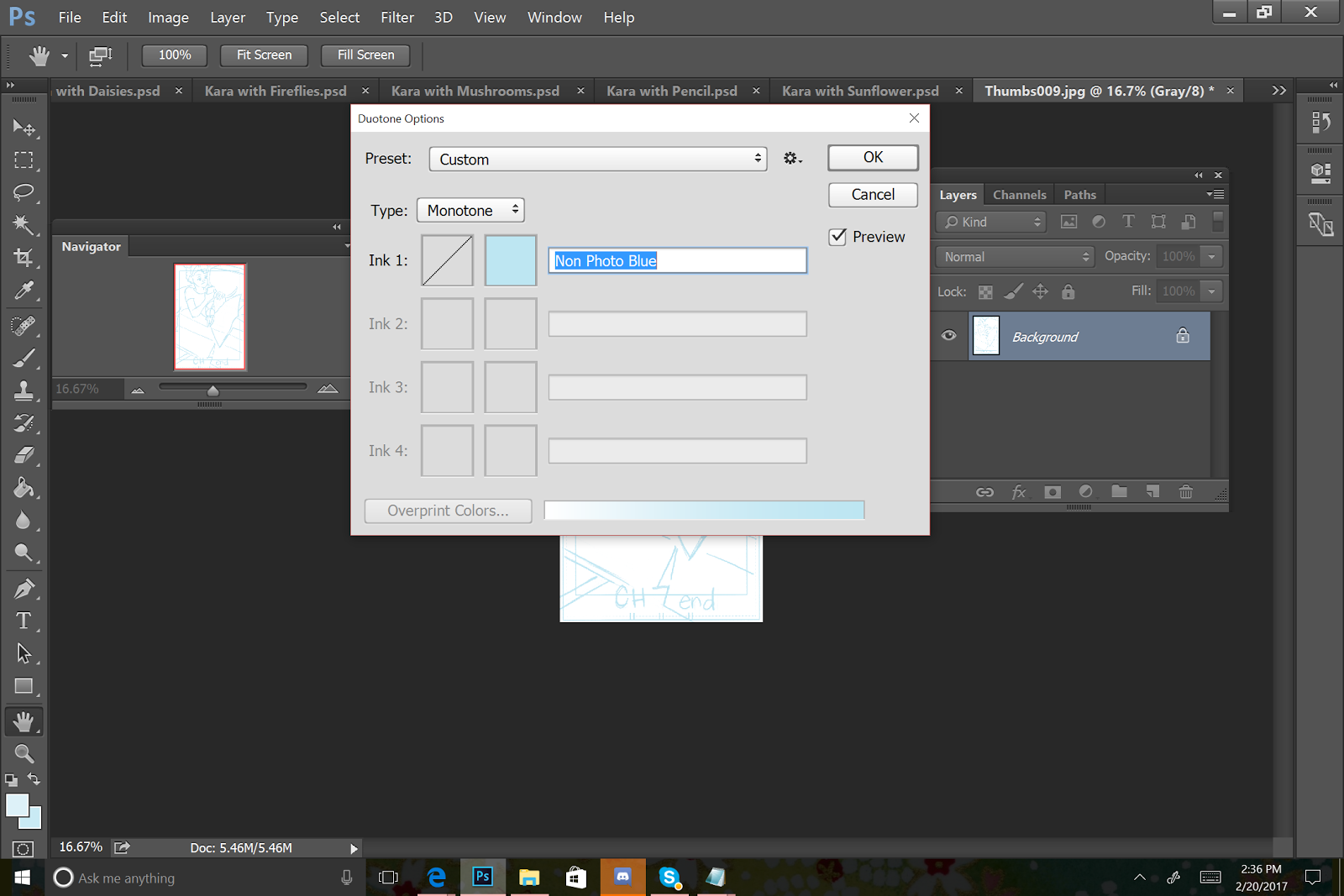
Task: Expand the Opacity slider arrow
Action: tap(1211, 256)
